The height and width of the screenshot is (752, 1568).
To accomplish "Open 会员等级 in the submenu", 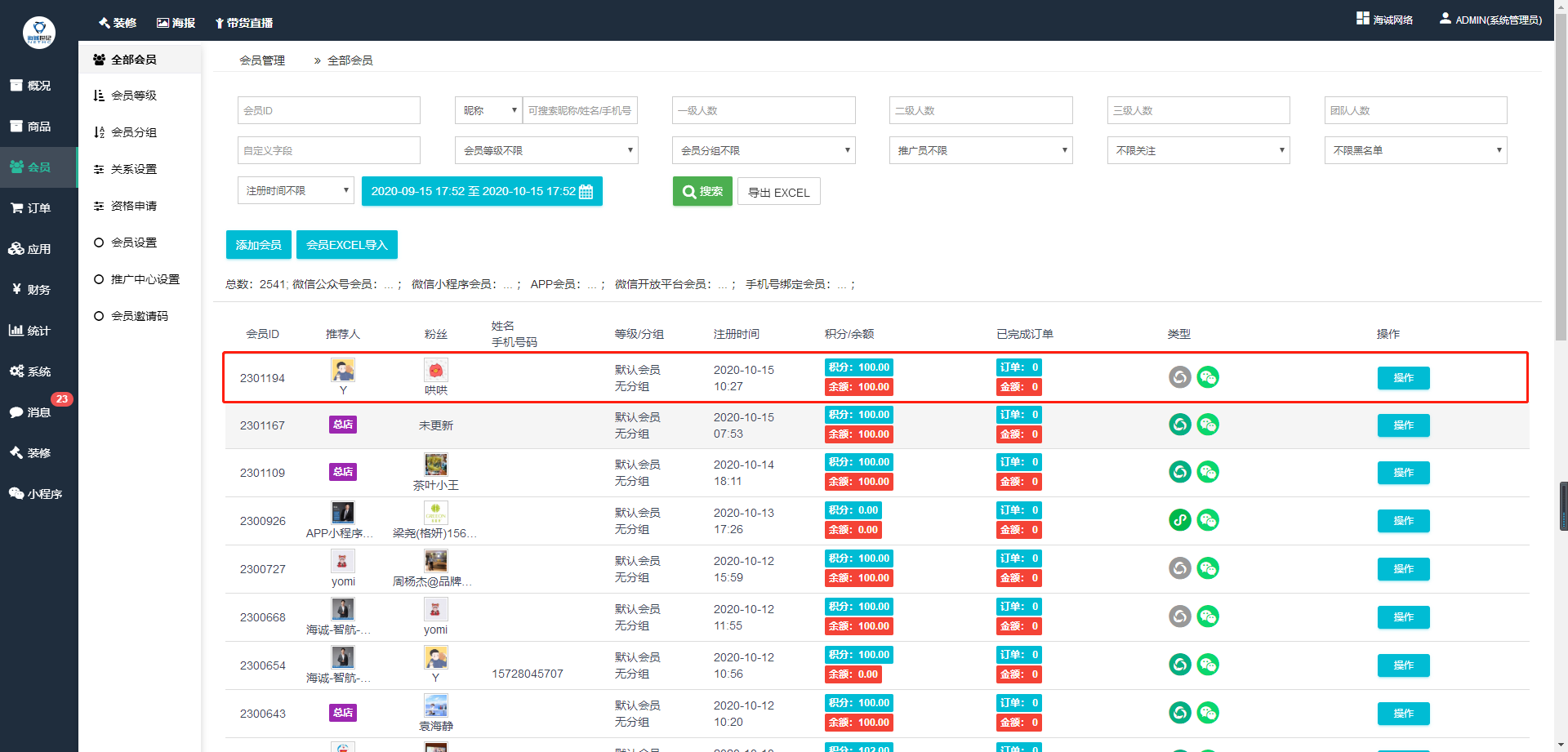I will click(134, 96).
